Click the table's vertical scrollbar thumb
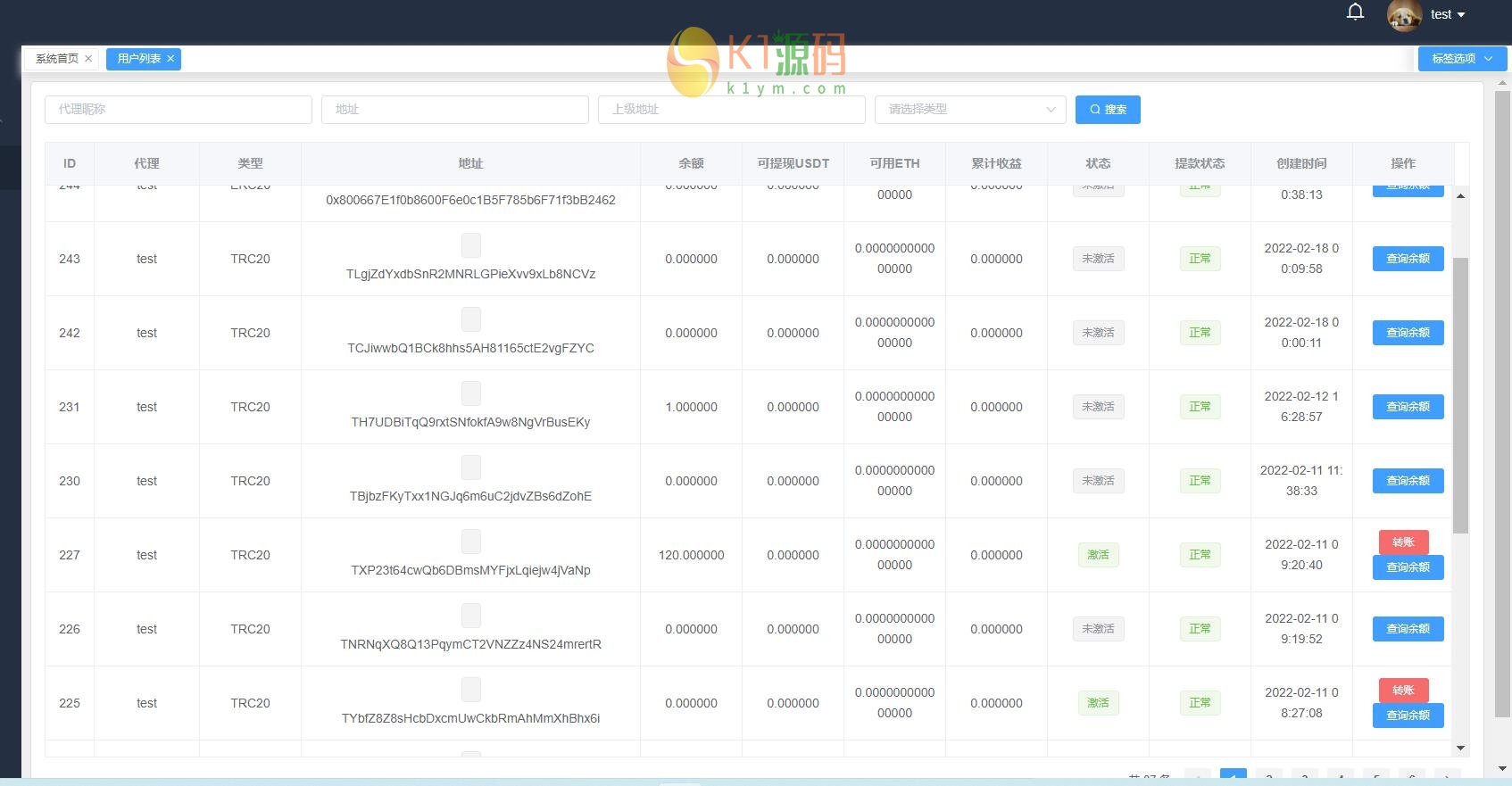This screenshot has height=786, width=1512. [x=1460, y=394]
